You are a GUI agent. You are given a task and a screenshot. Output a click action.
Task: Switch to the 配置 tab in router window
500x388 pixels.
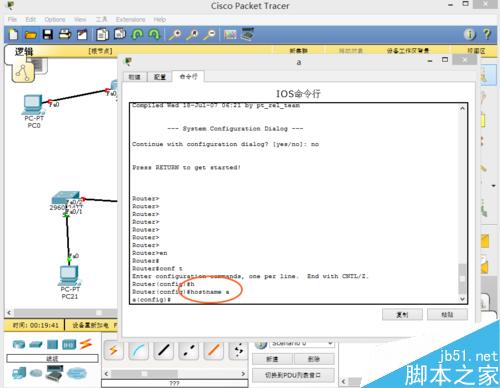(x=160, y=77)
